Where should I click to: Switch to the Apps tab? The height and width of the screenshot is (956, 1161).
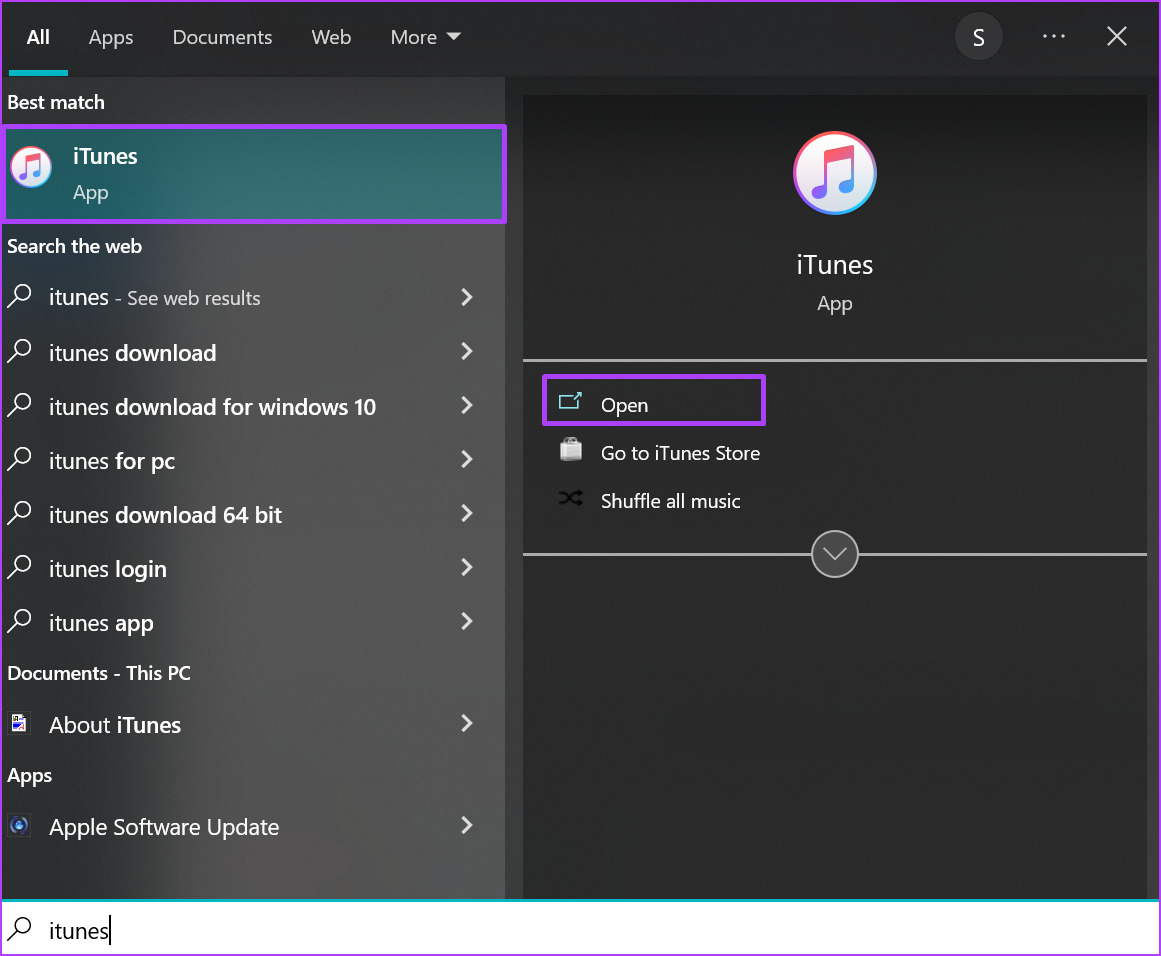(x=110, y=37)
